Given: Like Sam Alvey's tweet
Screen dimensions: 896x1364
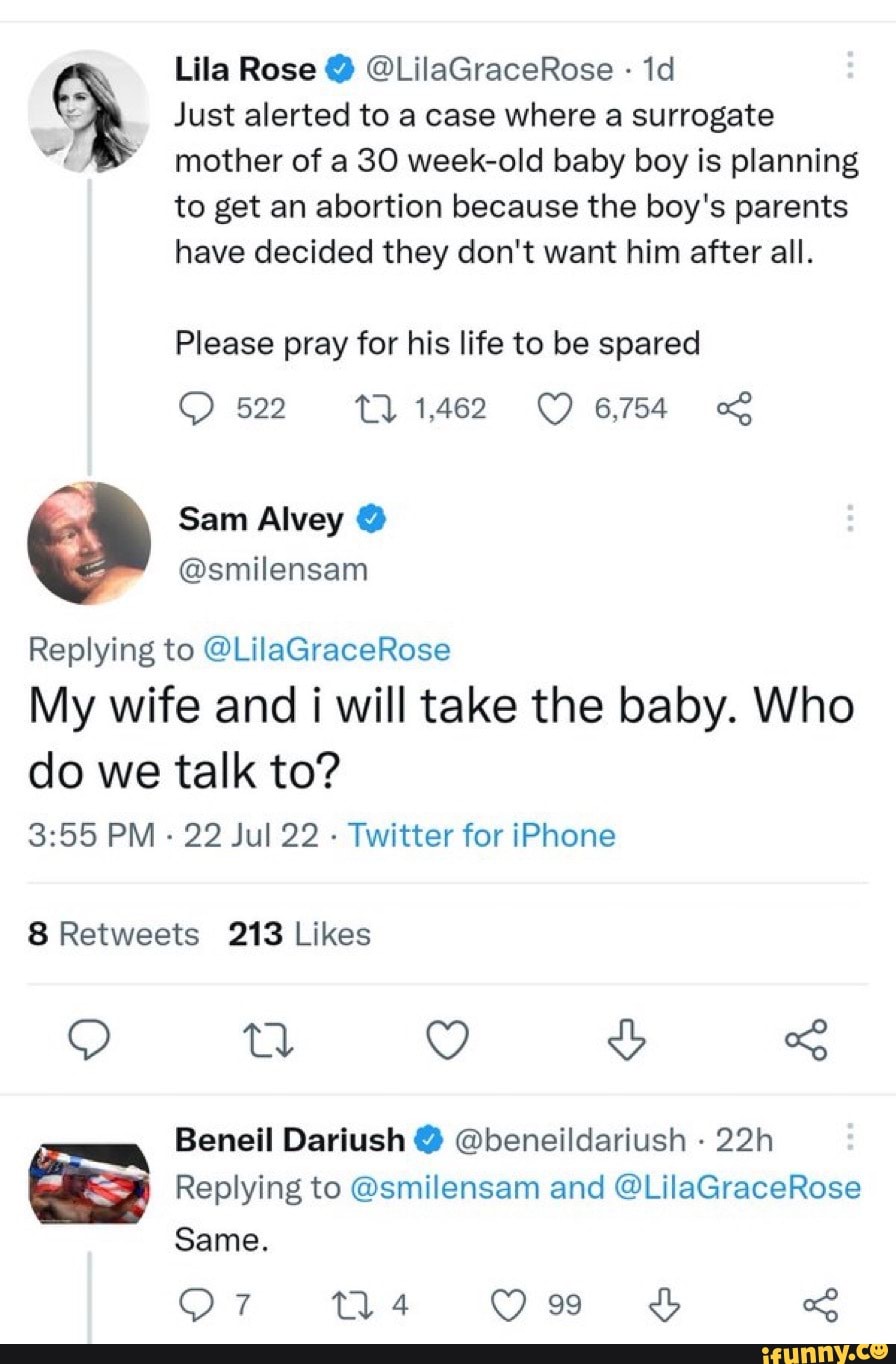Looking at the screenshot, I should (x=447, y=1042).
